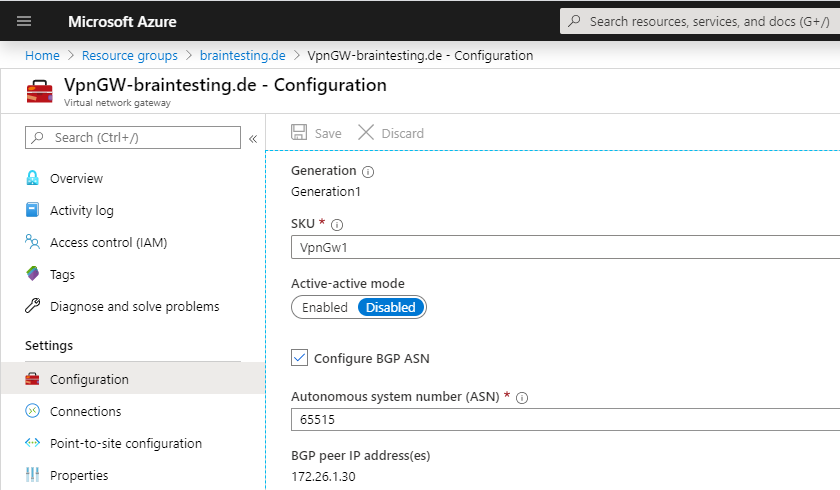Click the Virtual network gateway subtitle
Screen dimensions: 840x490
(x=117, y=103)
